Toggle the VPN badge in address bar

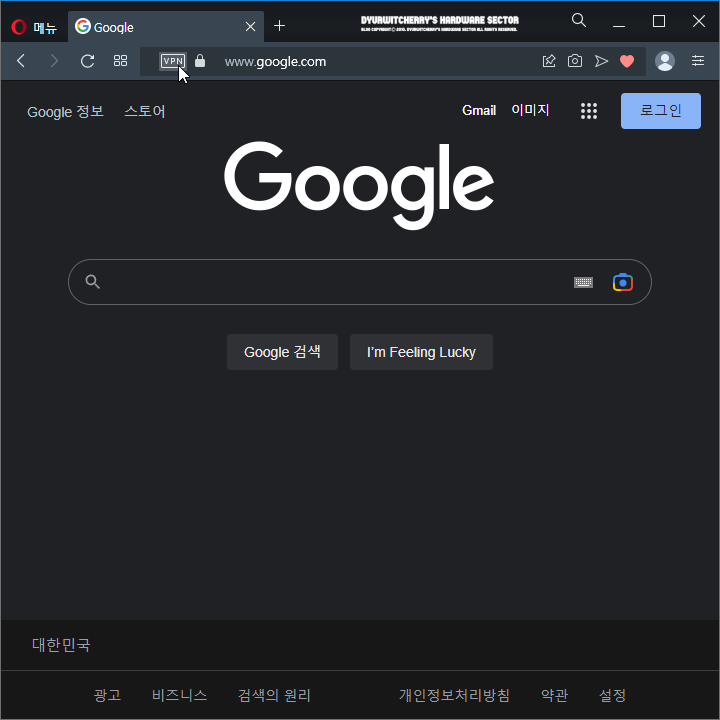173,61
